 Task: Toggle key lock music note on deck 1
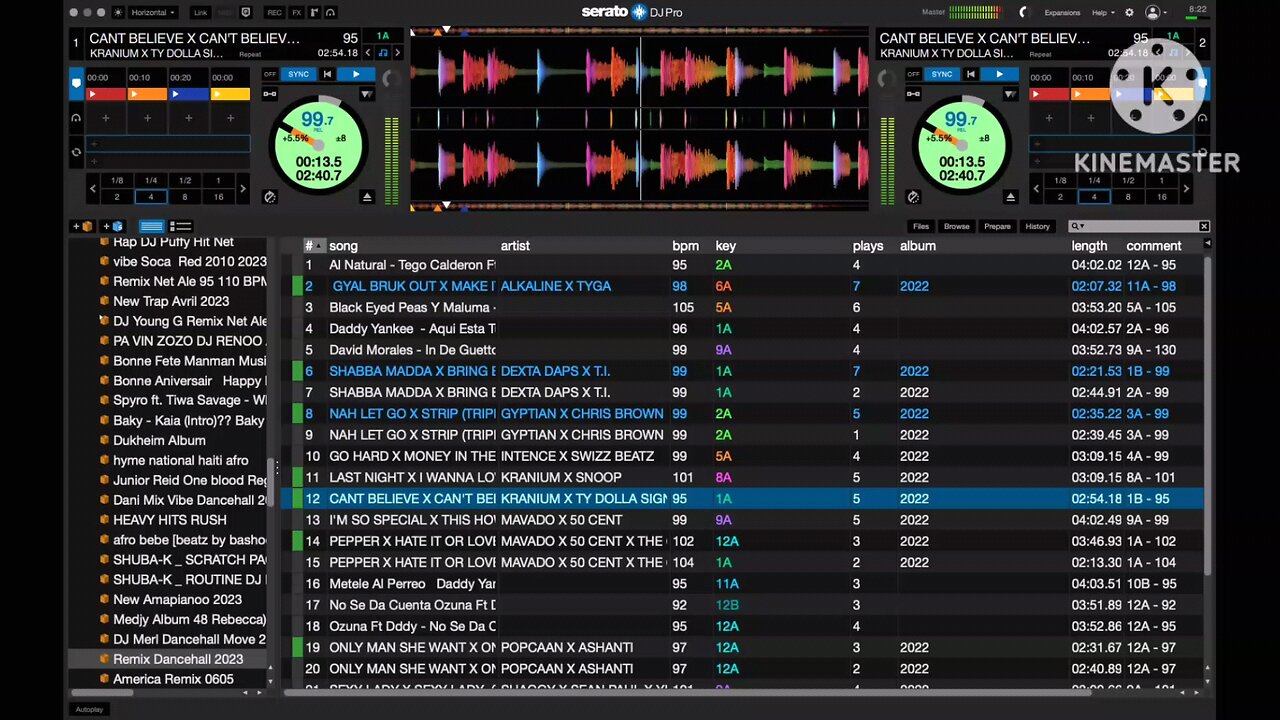tap(383, 53)
